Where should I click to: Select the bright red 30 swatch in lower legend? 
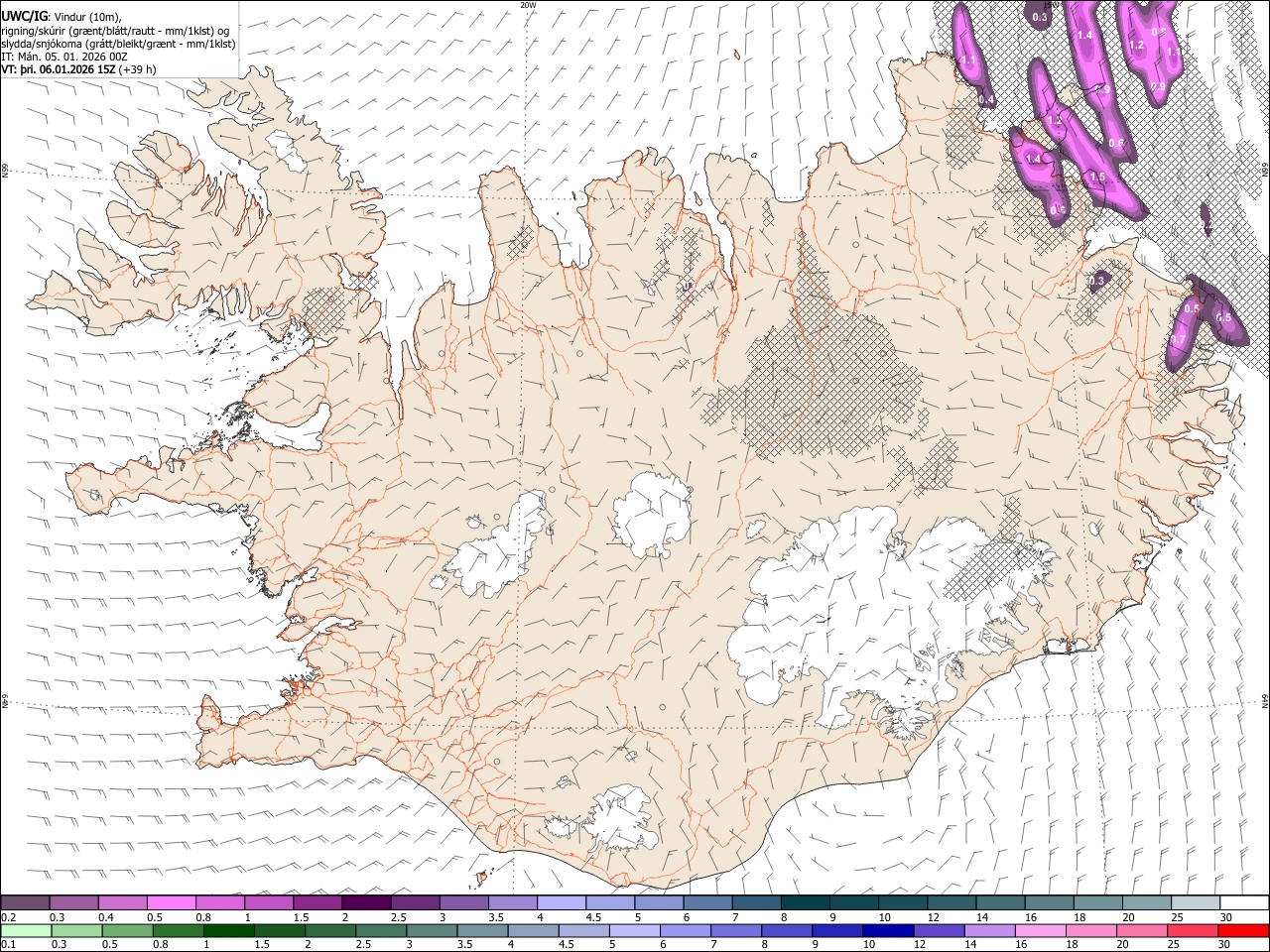click(x=1242, y=930)
